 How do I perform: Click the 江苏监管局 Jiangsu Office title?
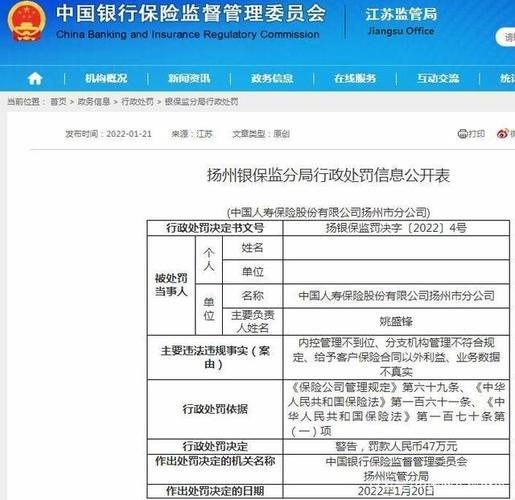click(401, 21)
